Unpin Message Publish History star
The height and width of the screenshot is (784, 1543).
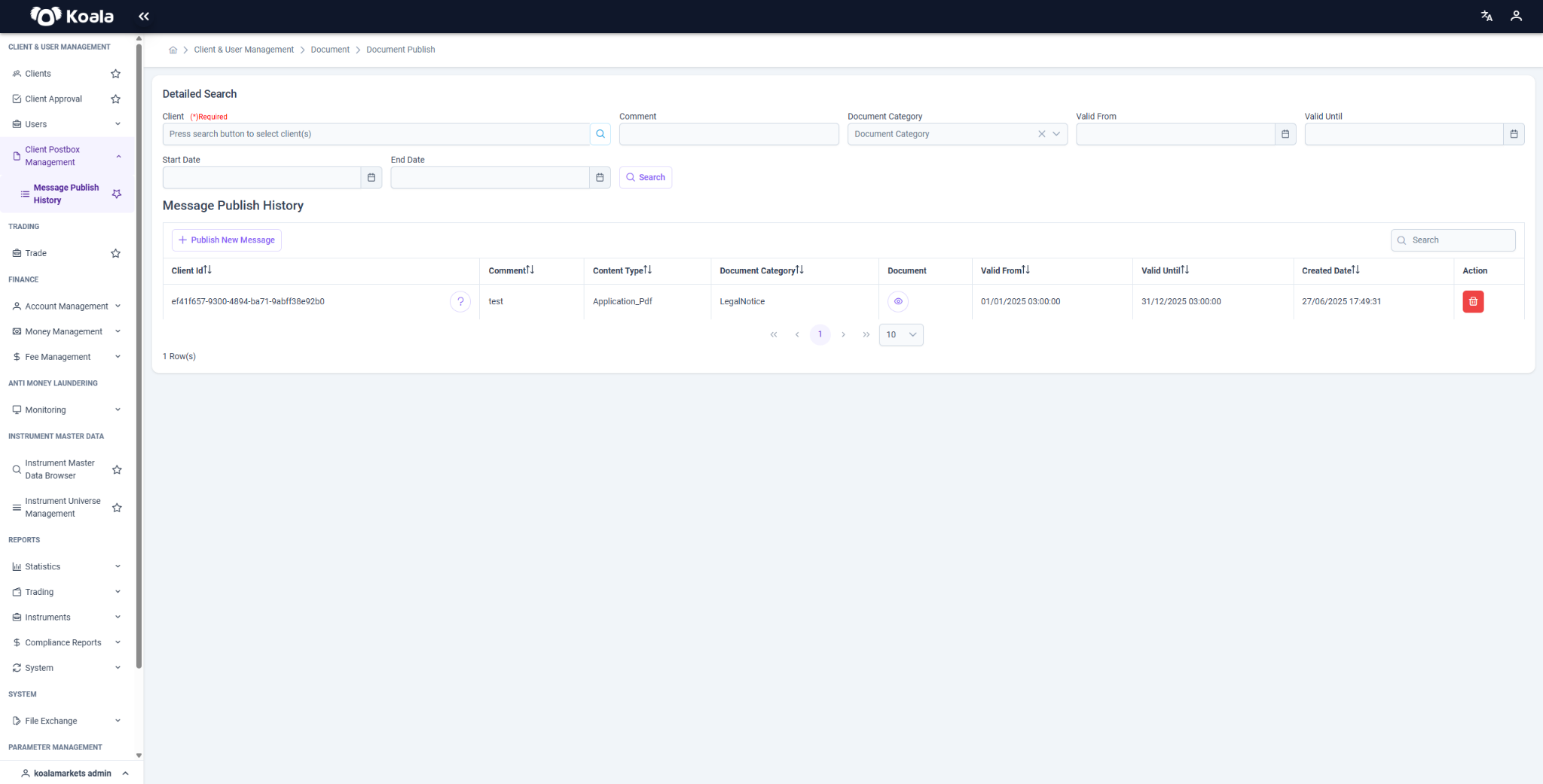117,194
